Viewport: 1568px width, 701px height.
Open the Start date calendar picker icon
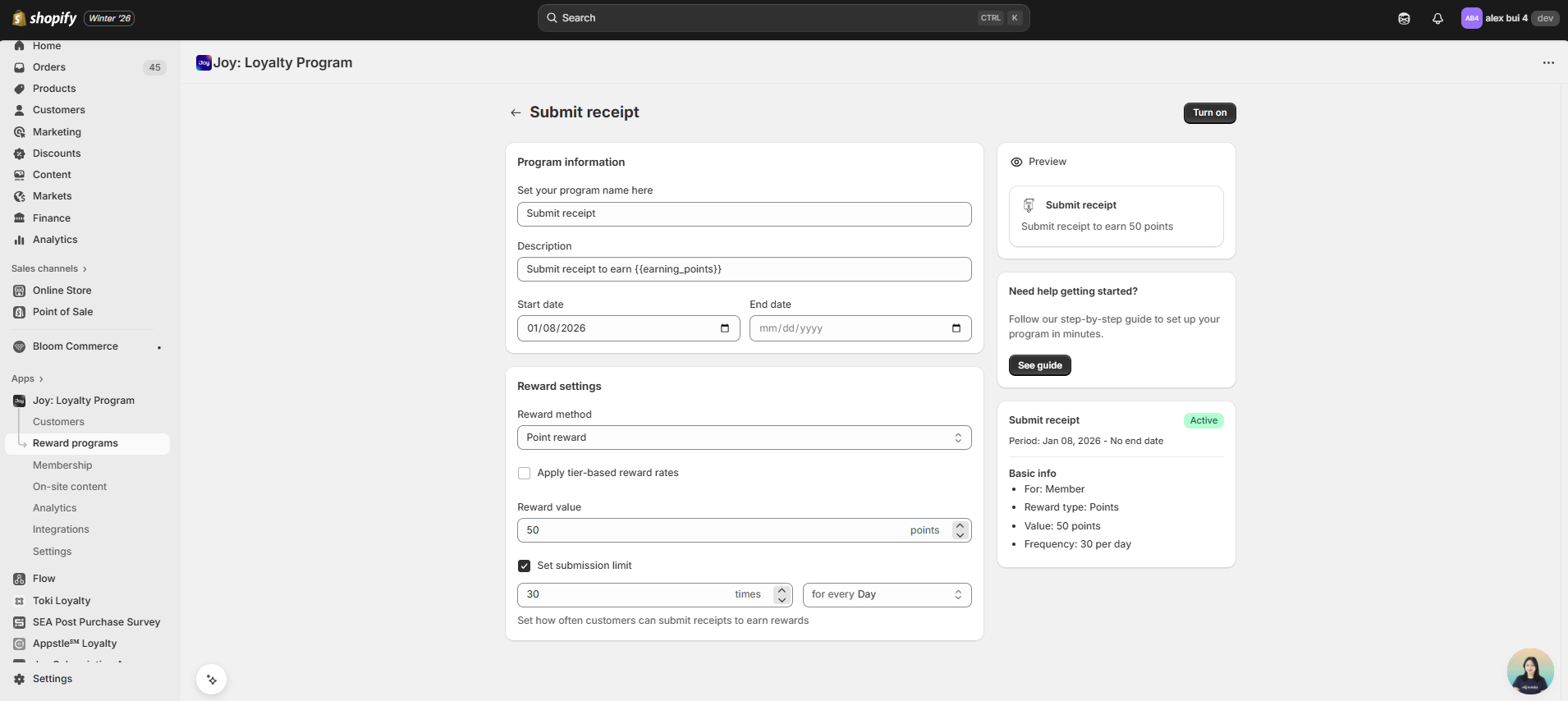(725, 328)
